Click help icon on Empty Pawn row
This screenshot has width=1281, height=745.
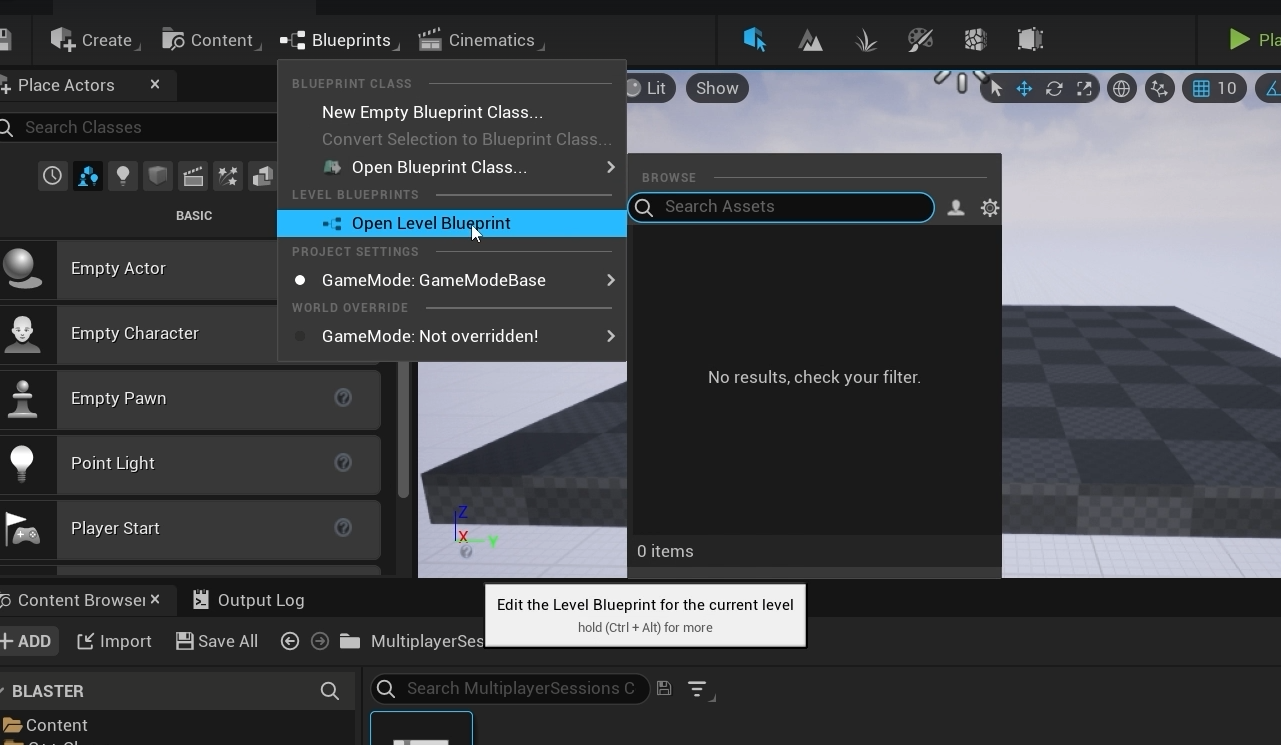coord(343,398)
